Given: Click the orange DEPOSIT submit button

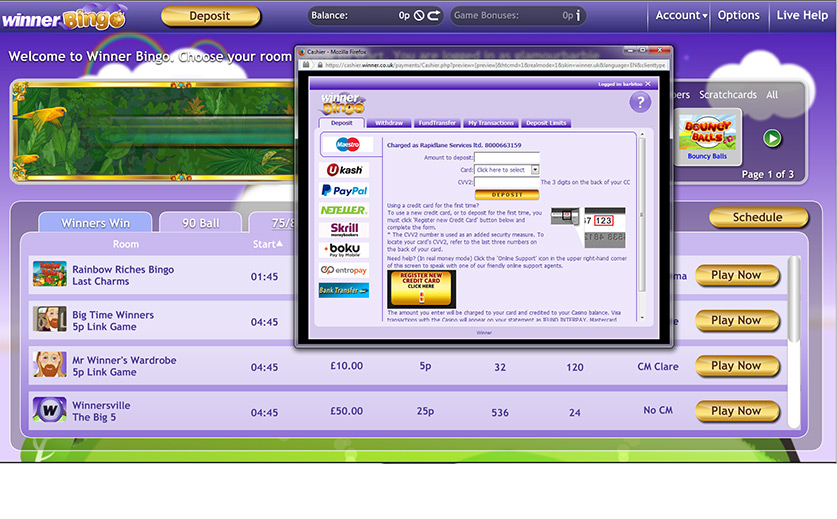Looking at the screenshot, I should tap(507, 194).
